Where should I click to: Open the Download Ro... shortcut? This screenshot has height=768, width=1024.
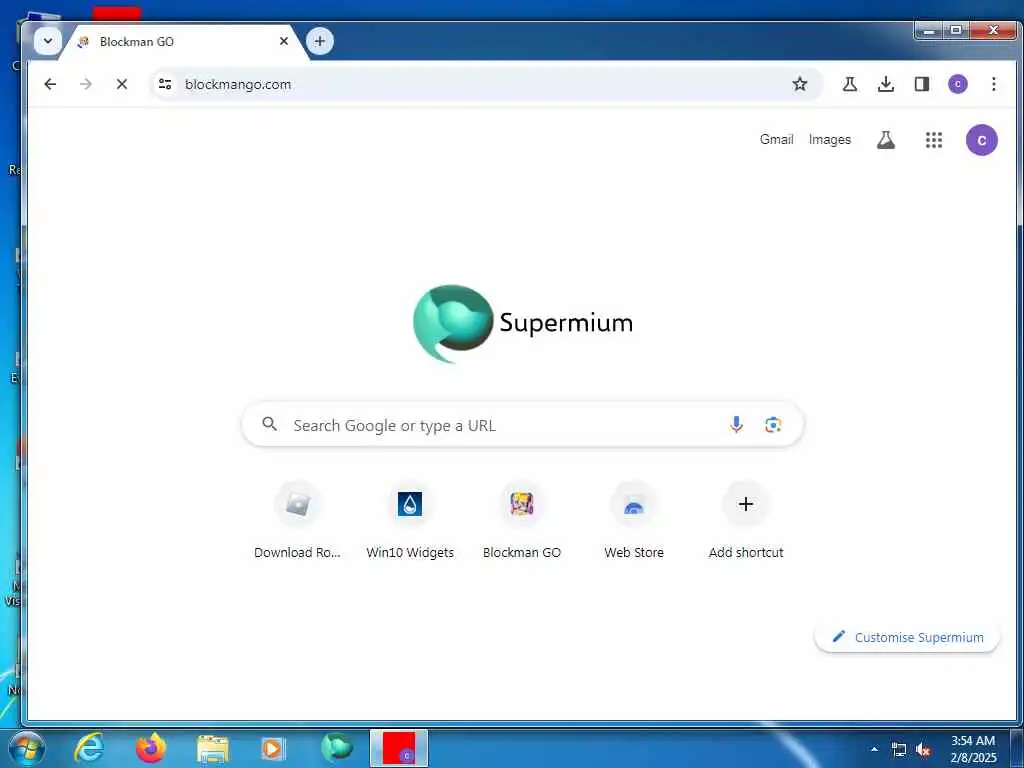(297, 520)
